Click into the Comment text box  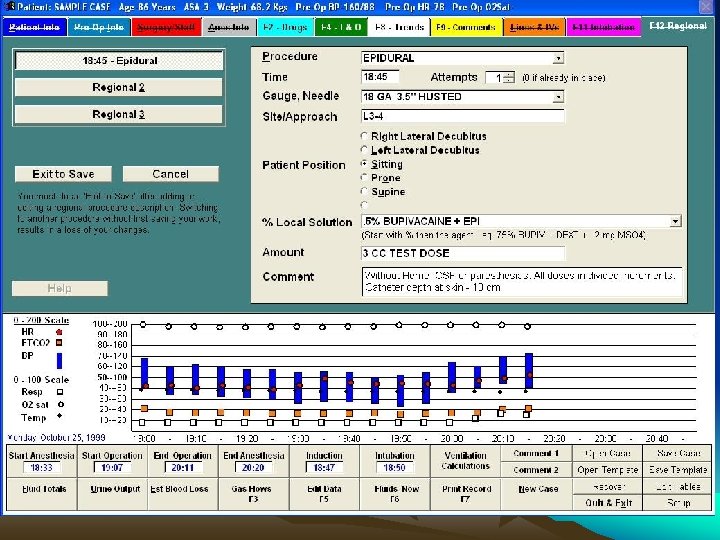coord(522,281)
